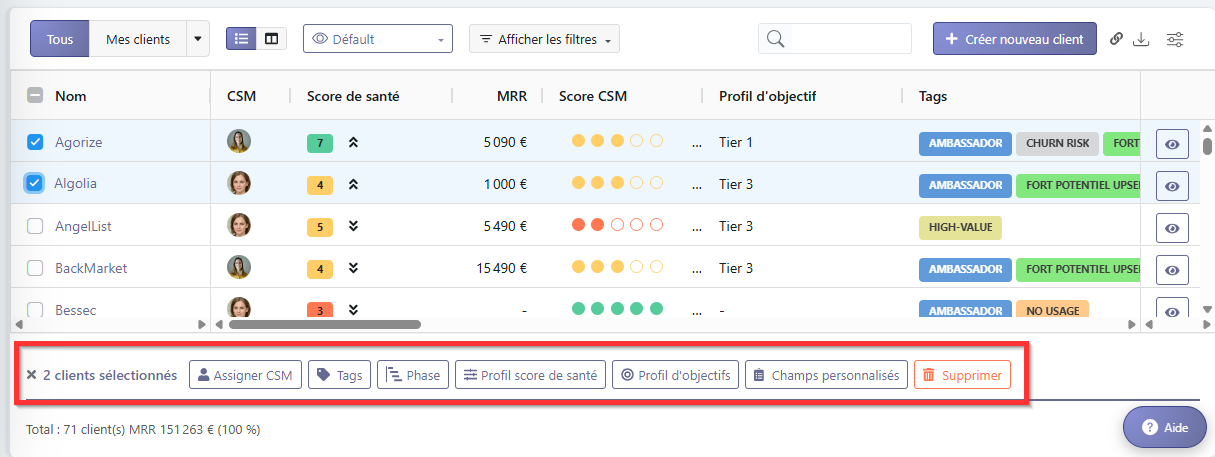Click the Supprimer bulk delete button
Screen dimensions: 1215x457
point(962,375)
